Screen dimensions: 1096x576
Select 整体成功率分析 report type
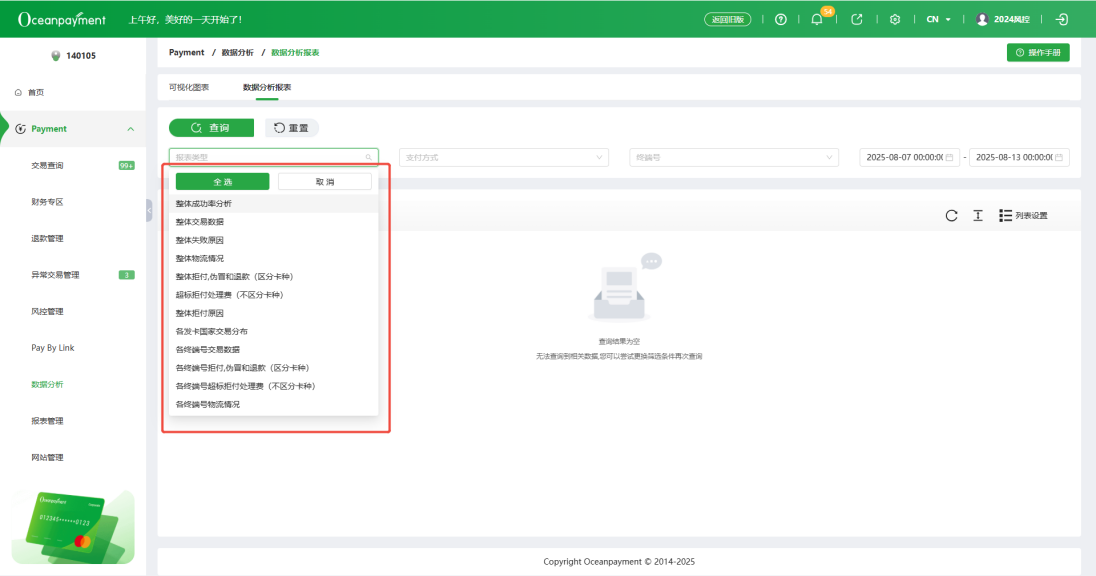[x=273, y=203]
